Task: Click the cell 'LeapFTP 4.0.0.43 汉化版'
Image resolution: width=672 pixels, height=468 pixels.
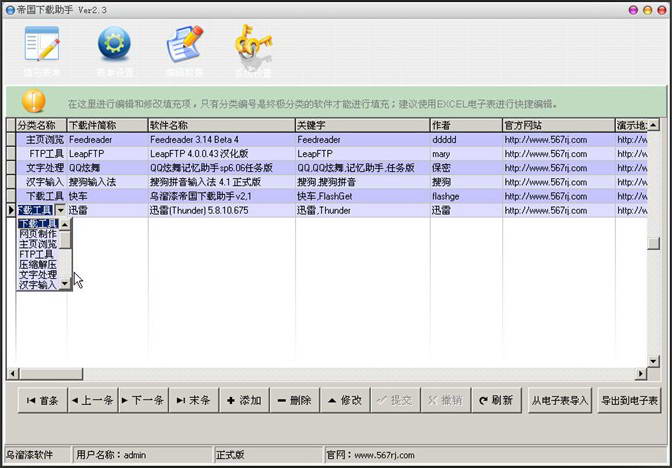Action: tap(222, 153)
